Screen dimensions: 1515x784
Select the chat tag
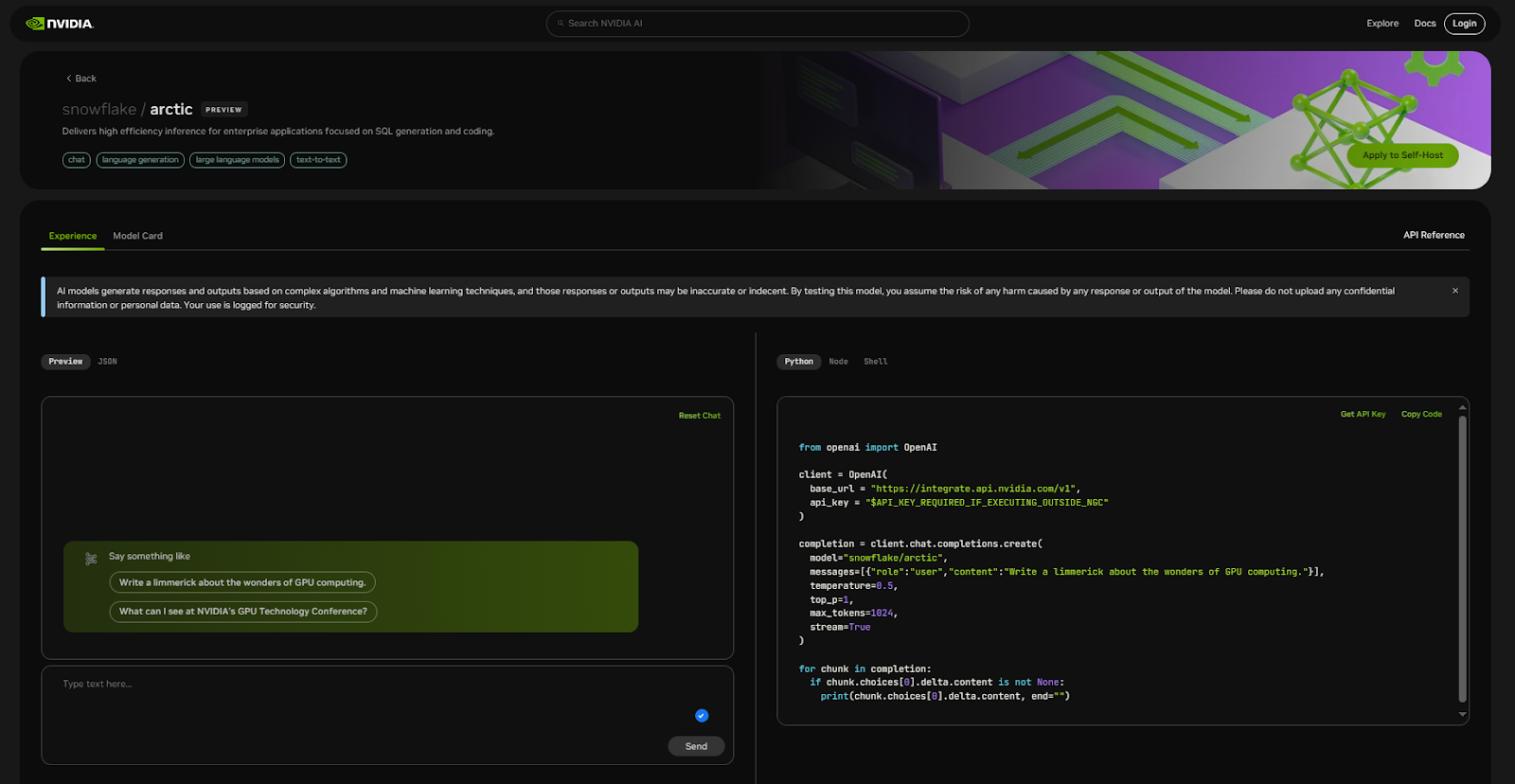(x=77, y=160)
